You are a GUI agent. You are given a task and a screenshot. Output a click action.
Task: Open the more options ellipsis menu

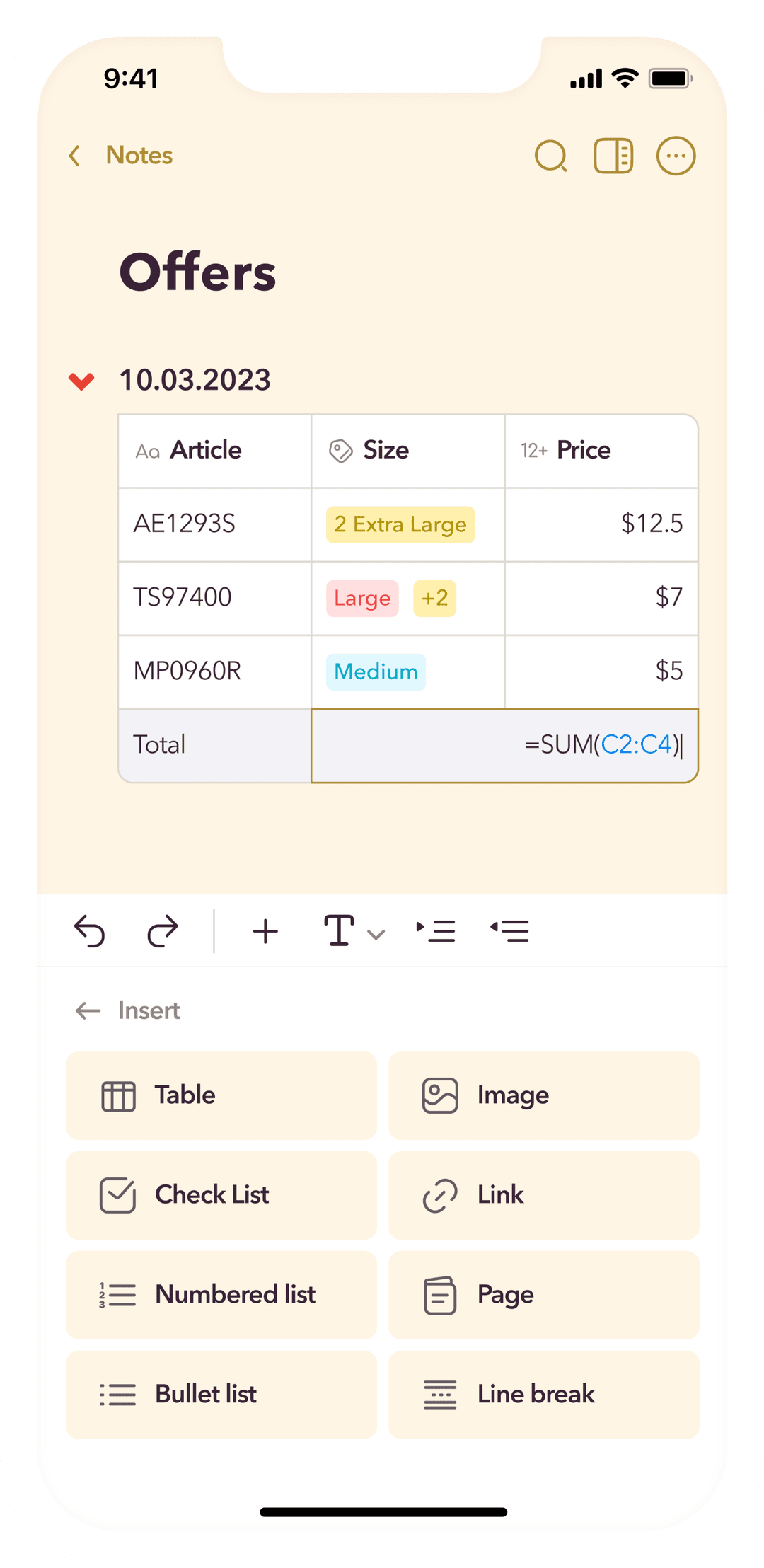676,156
